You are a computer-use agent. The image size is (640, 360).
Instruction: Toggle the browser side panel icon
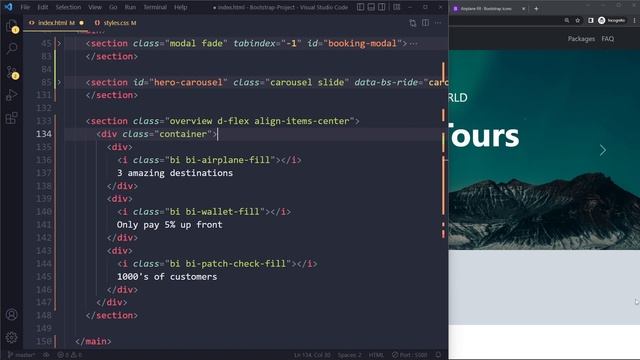[x=590, y=20]
